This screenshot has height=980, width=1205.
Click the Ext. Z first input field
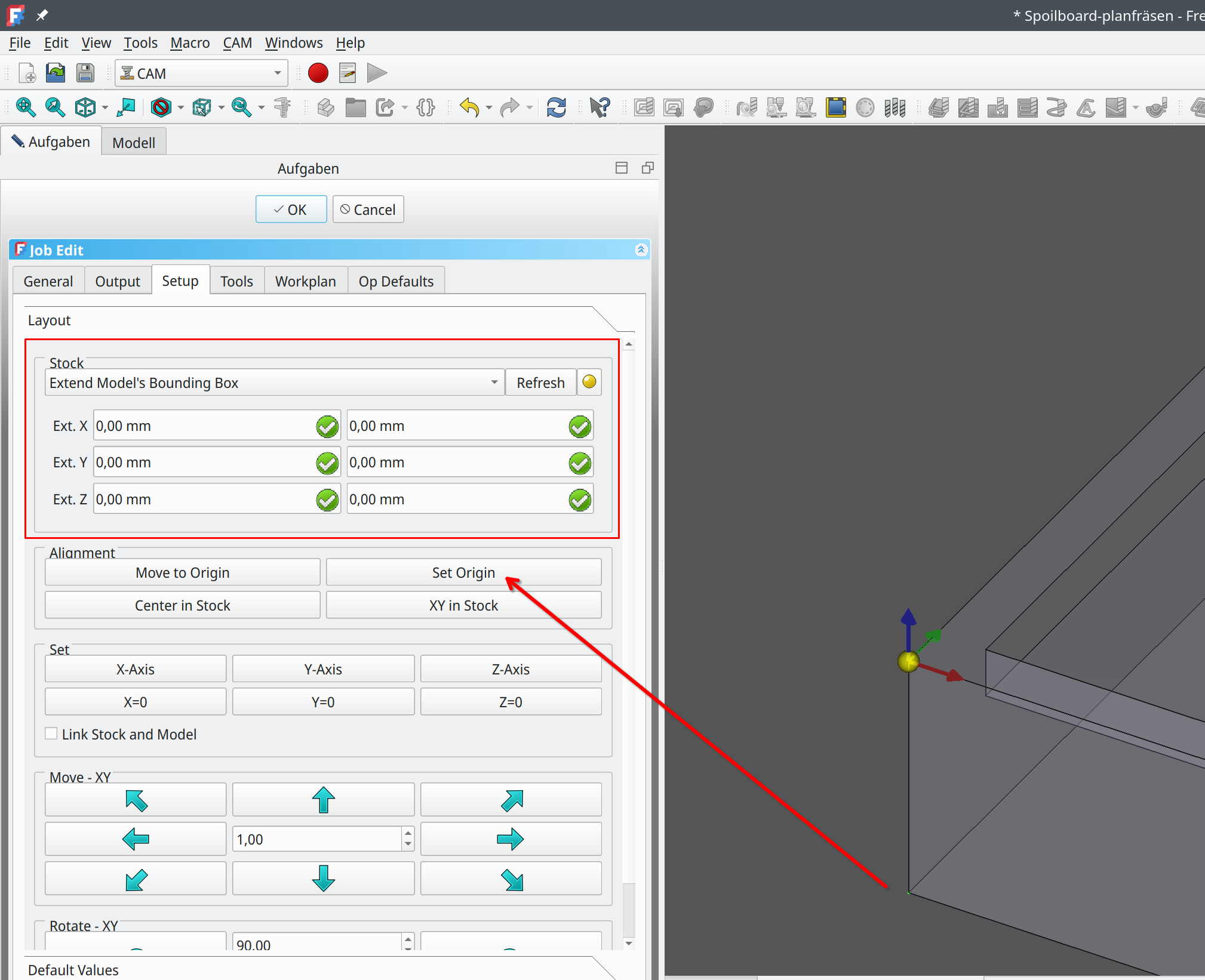[x=204, y=499]
